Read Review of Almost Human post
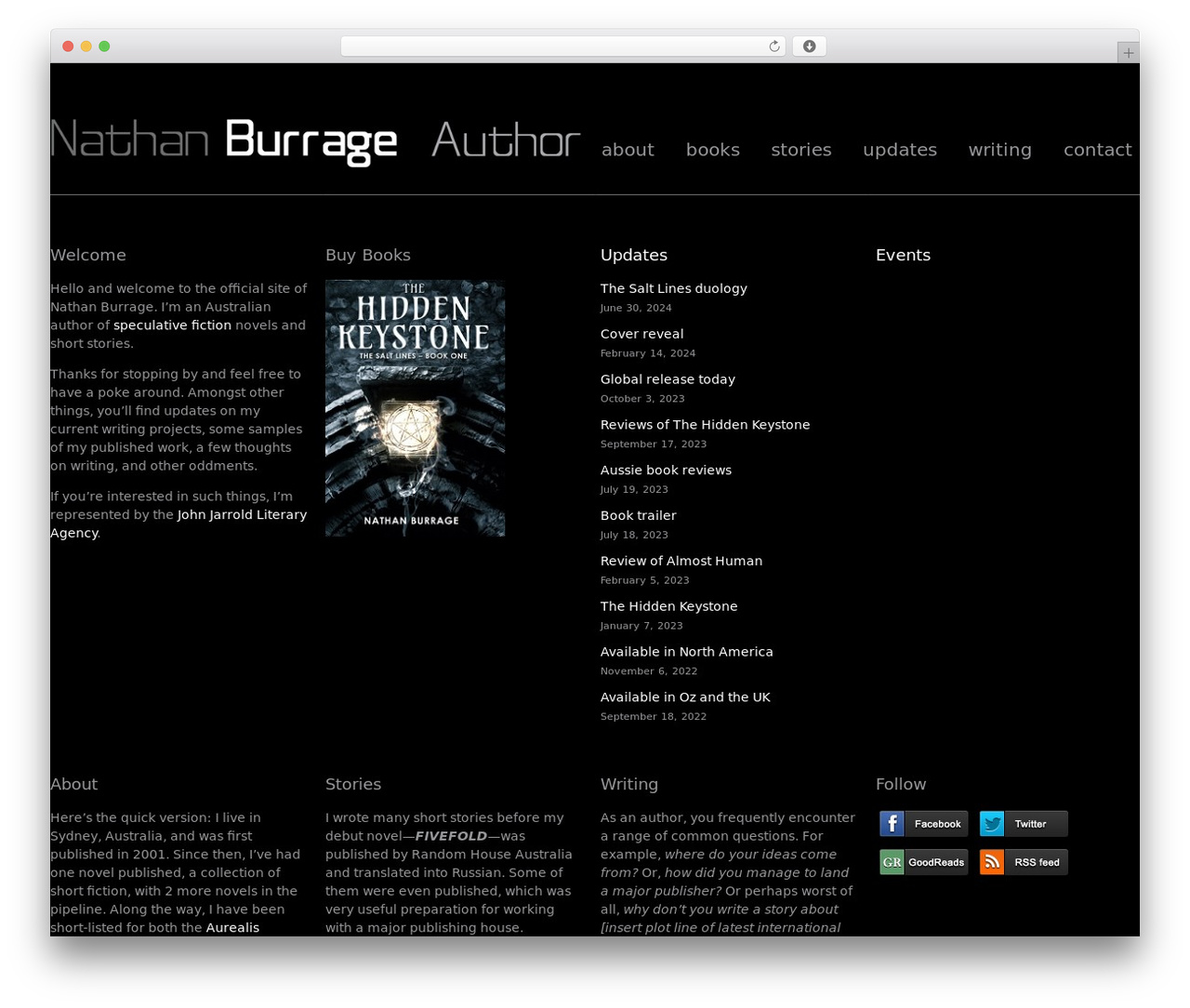Viewport: 1190px width, 1008px height. [681, 561]
